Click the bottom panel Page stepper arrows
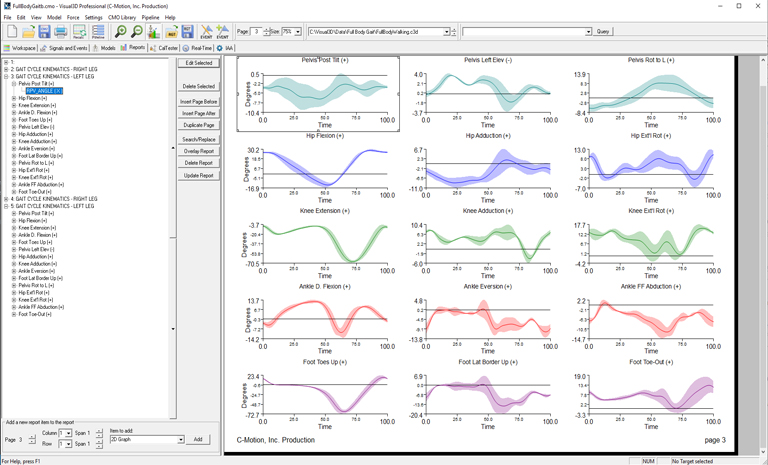768x465 pixels. click(32, 440)
